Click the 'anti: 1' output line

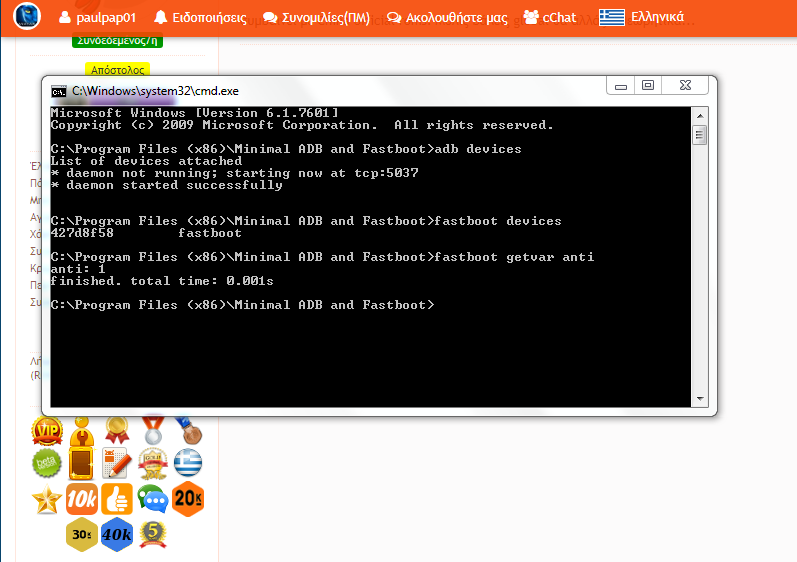pos(78,269)
